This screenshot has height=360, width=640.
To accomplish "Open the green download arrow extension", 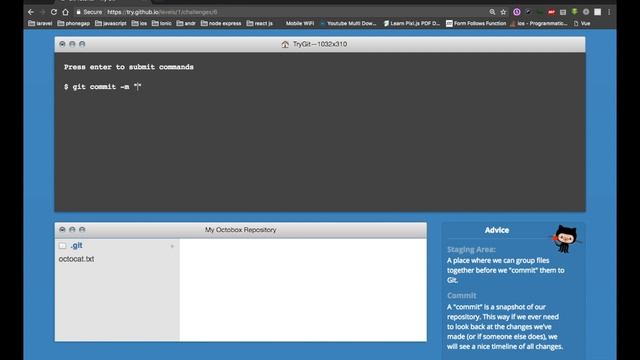I will click(574, 12).
